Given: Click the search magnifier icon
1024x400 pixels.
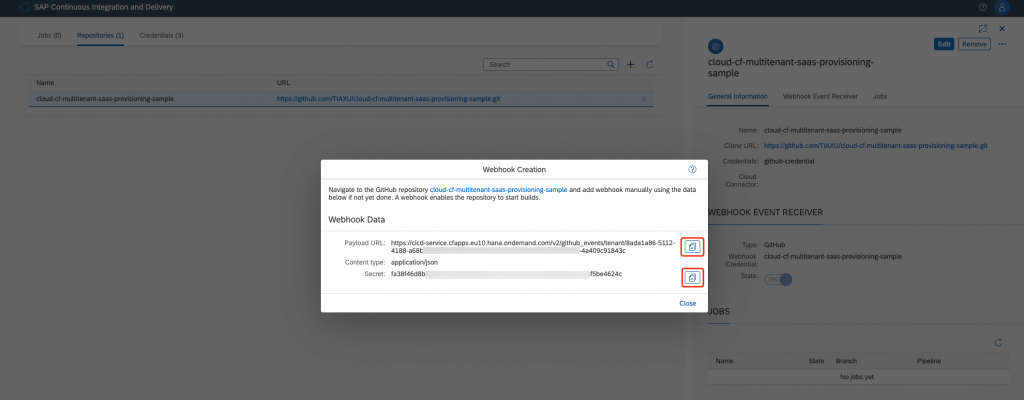Looking at the screenshot, I should point(611,65).
